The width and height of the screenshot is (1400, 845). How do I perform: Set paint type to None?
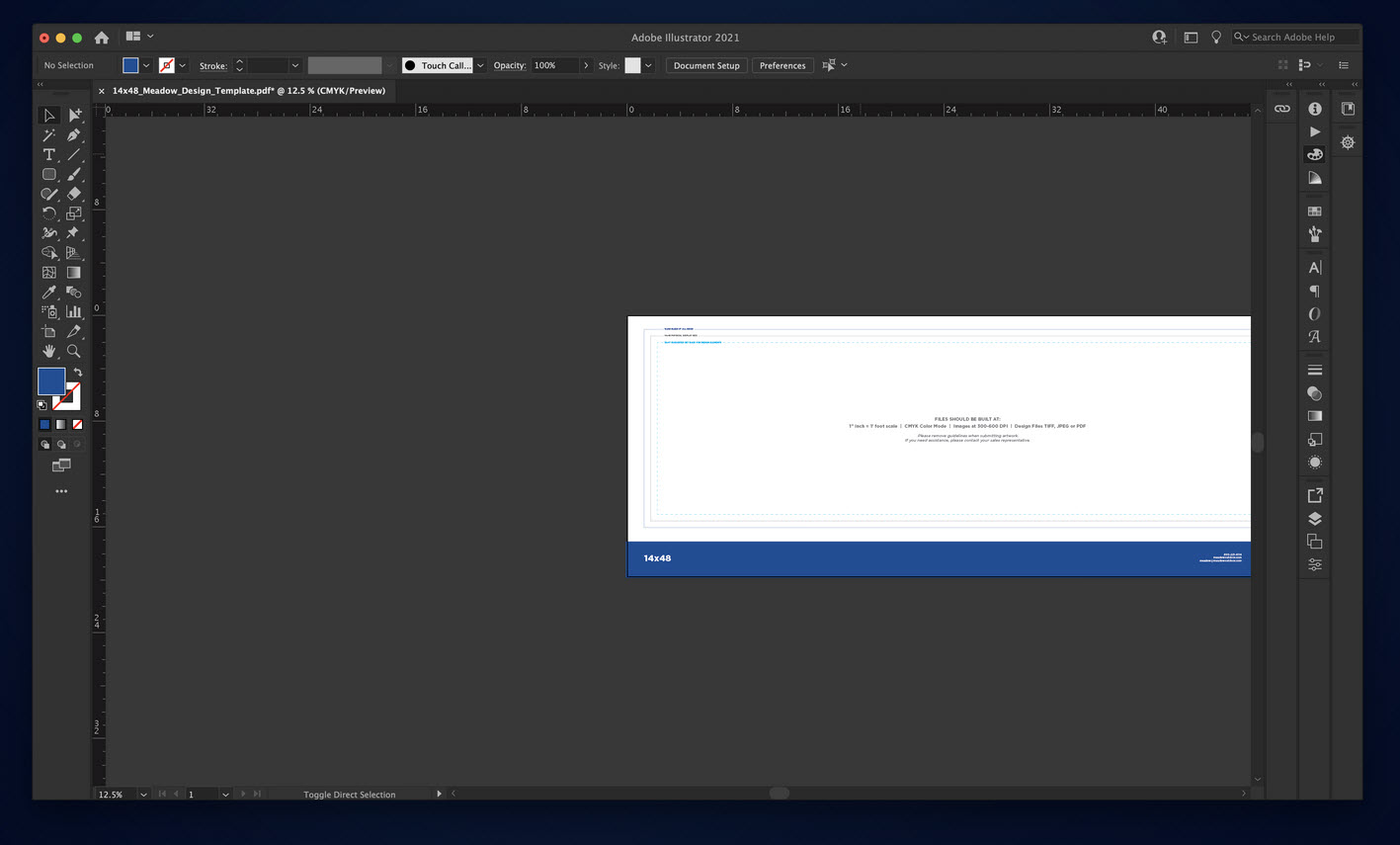click(x=77, y=424)
